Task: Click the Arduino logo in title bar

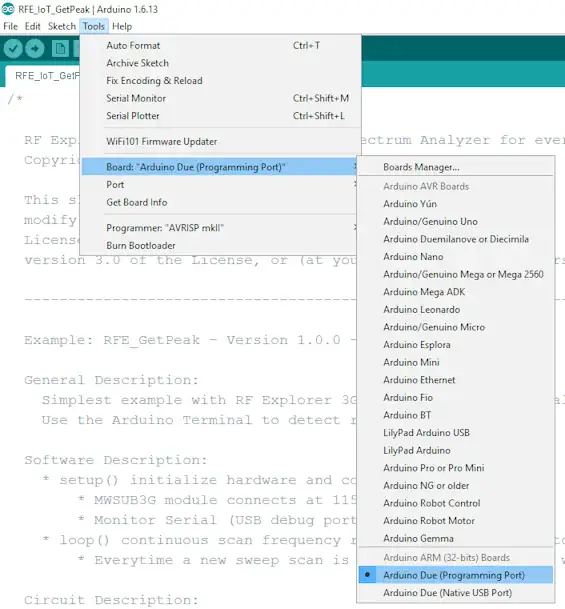Action: (x=8, y=9)
